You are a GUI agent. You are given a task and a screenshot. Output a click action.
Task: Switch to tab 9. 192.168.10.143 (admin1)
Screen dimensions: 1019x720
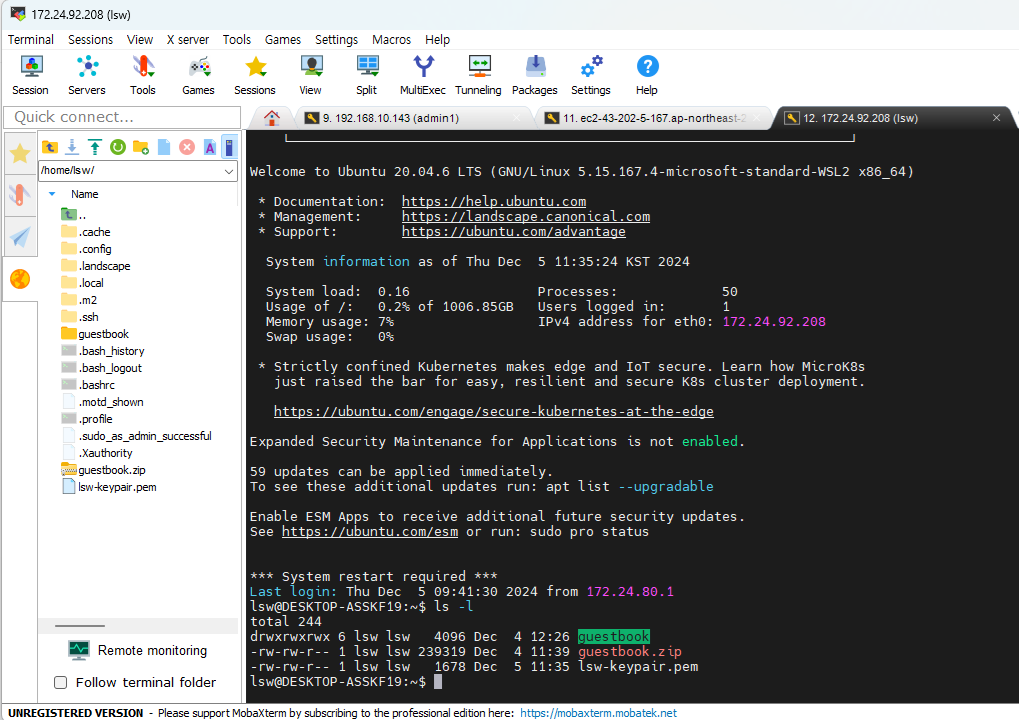coord(414,118)
